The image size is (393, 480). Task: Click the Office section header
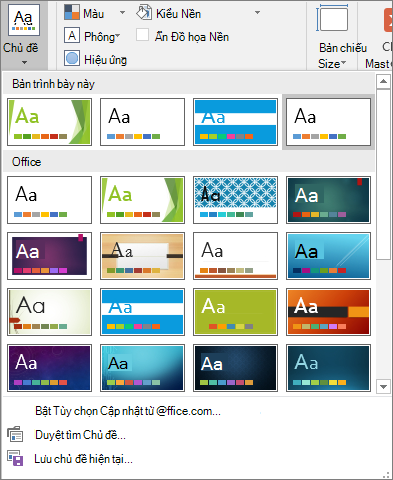coord(189,162)
